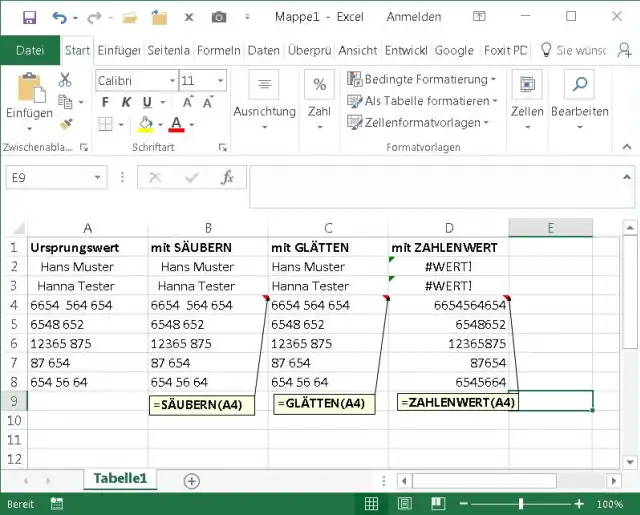Open the Bearbeiten search icon group
Image resolution: width=640 pixels, height=515 pixels.
coord(579,98)
